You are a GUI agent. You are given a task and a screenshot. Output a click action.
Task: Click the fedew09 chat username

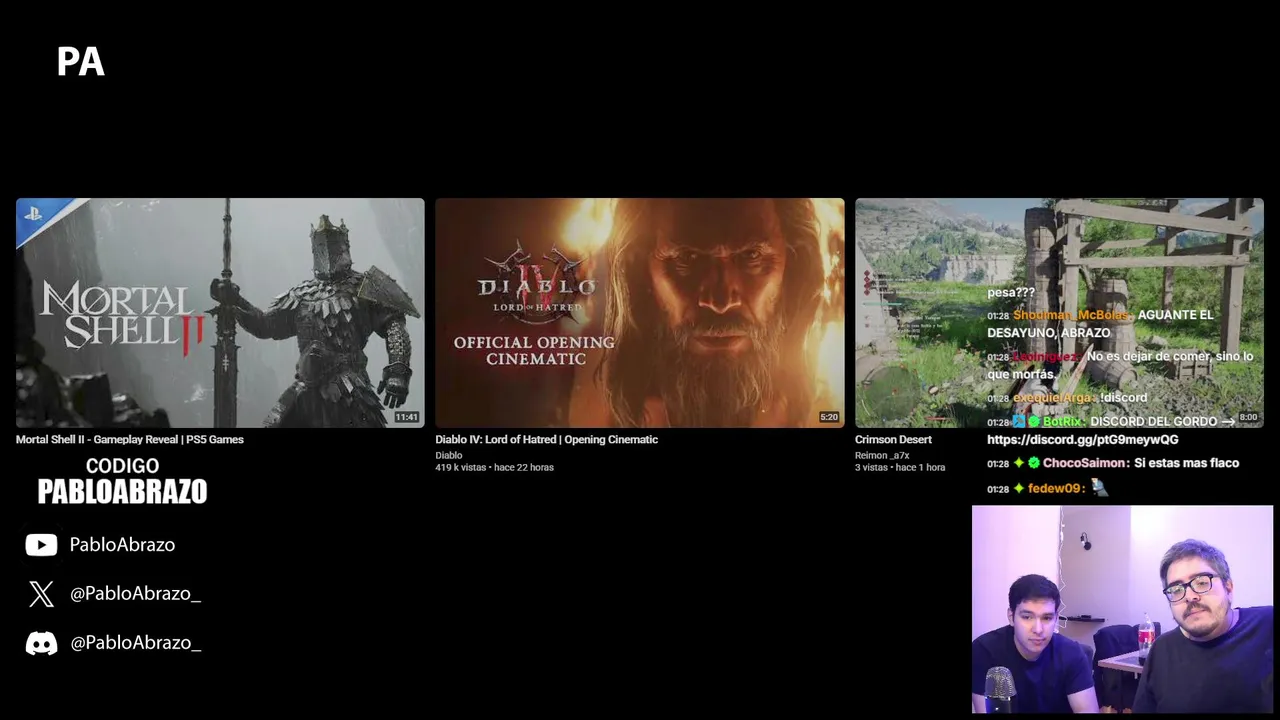coord(1056,488)
